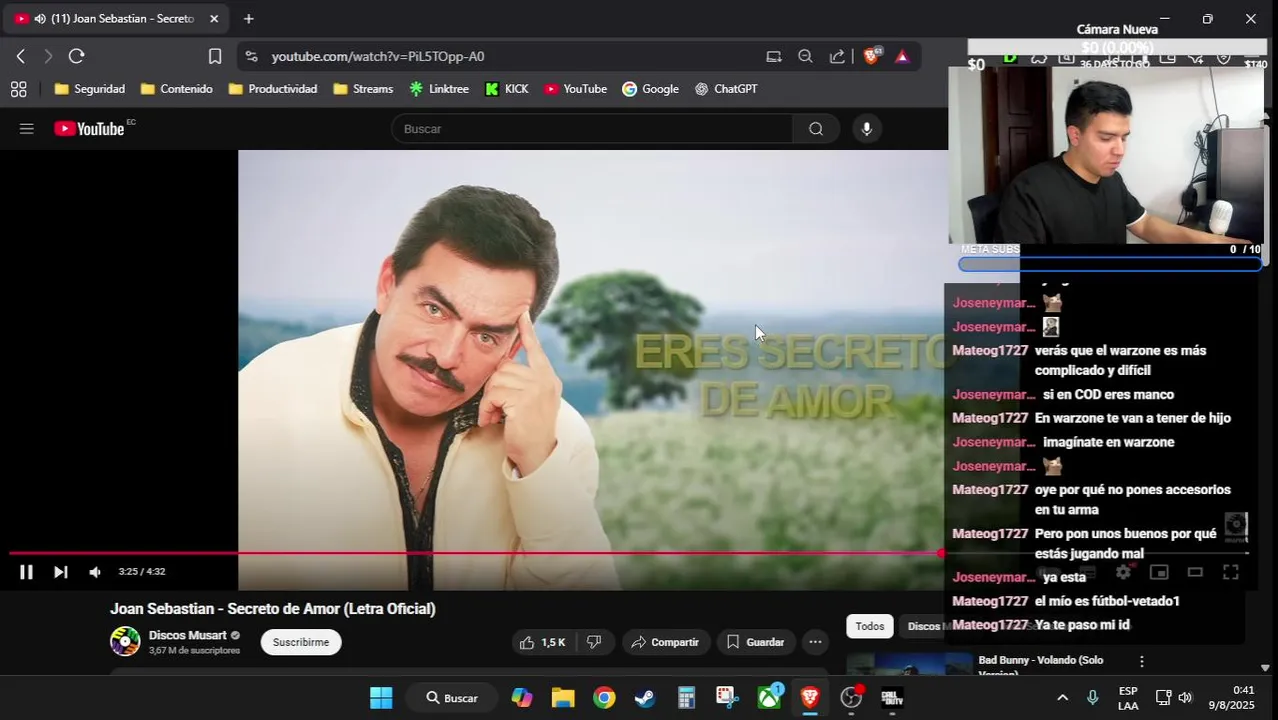Subscribe with the Suscribirme button
This screenshot has width=1278, height=720.
[x=301, y=642]
